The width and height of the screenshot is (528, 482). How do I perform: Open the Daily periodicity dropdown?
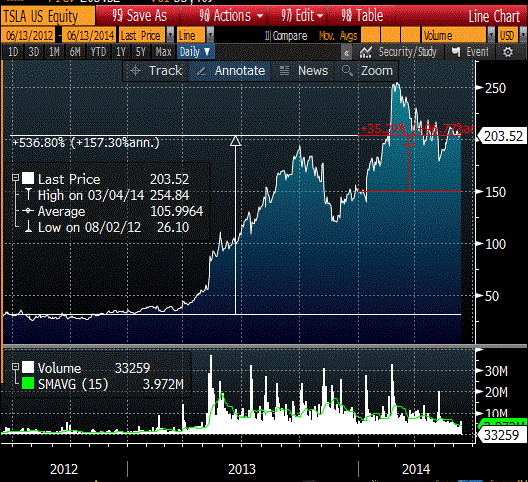(195, 52)
